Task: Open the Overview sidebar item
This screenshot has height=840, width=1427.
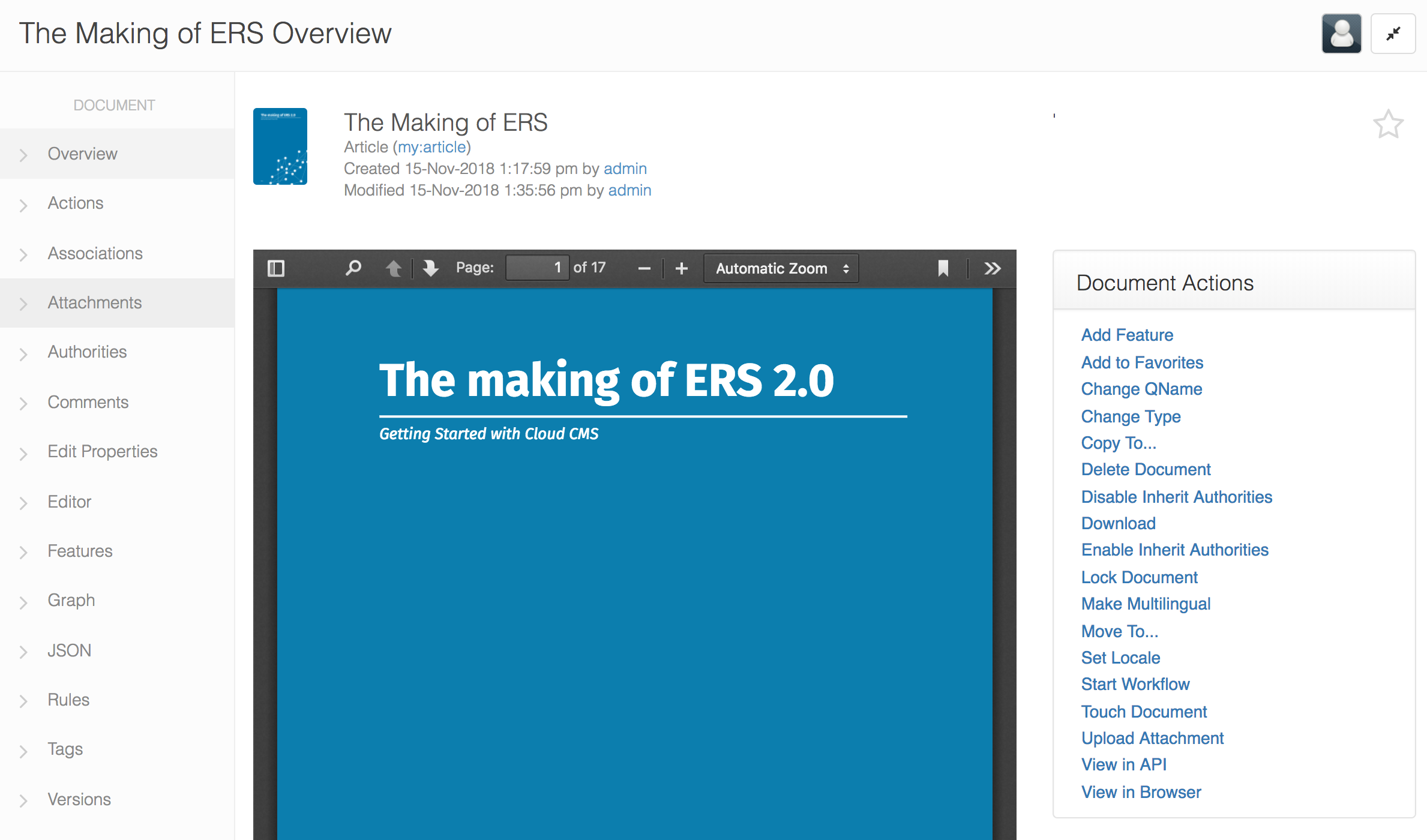Action: coord(117,154)
